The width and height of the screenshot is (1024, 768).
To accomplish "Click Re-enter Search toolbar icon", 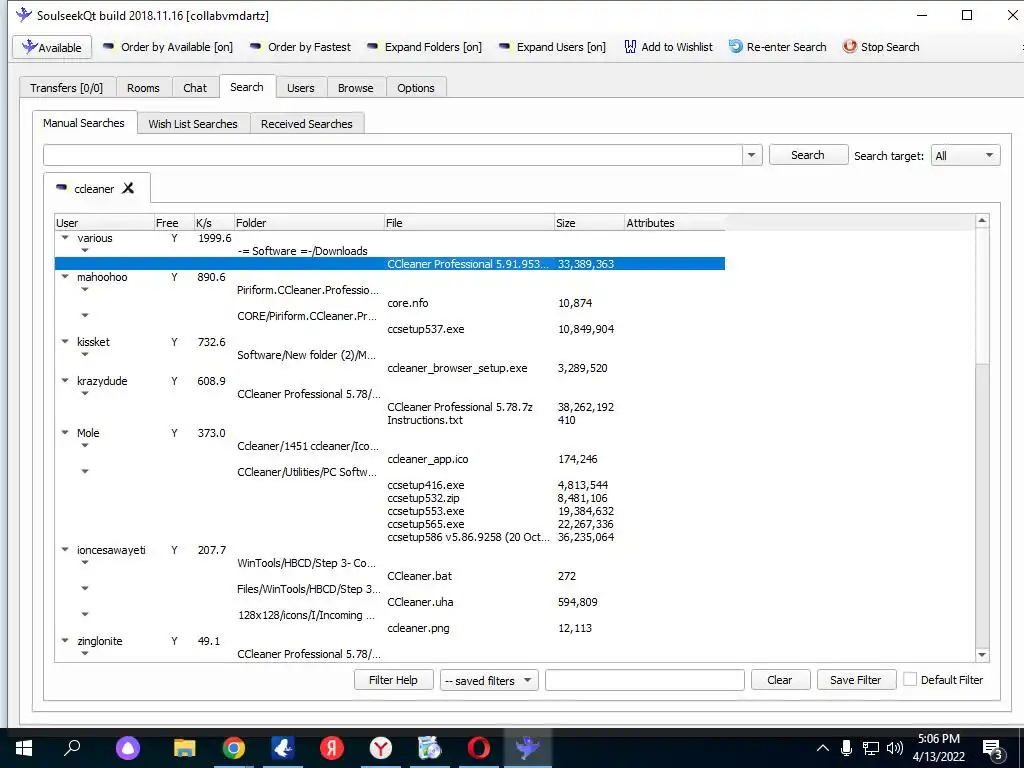I will click(x=735, y=46).
